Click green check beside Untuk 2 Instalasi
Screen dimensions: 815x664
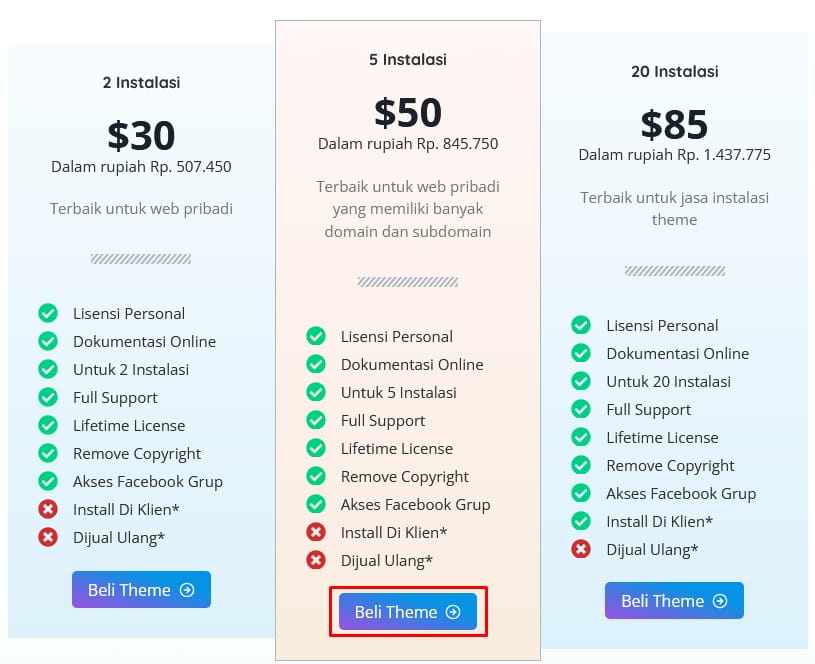point(48,369)
